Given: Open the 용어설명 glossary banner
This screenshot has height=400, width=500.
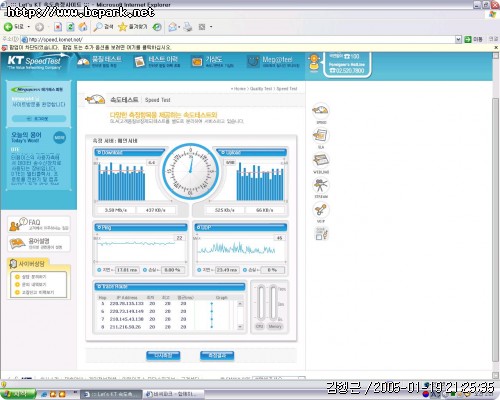Looking at the screenshot, I should click(39, 243).
